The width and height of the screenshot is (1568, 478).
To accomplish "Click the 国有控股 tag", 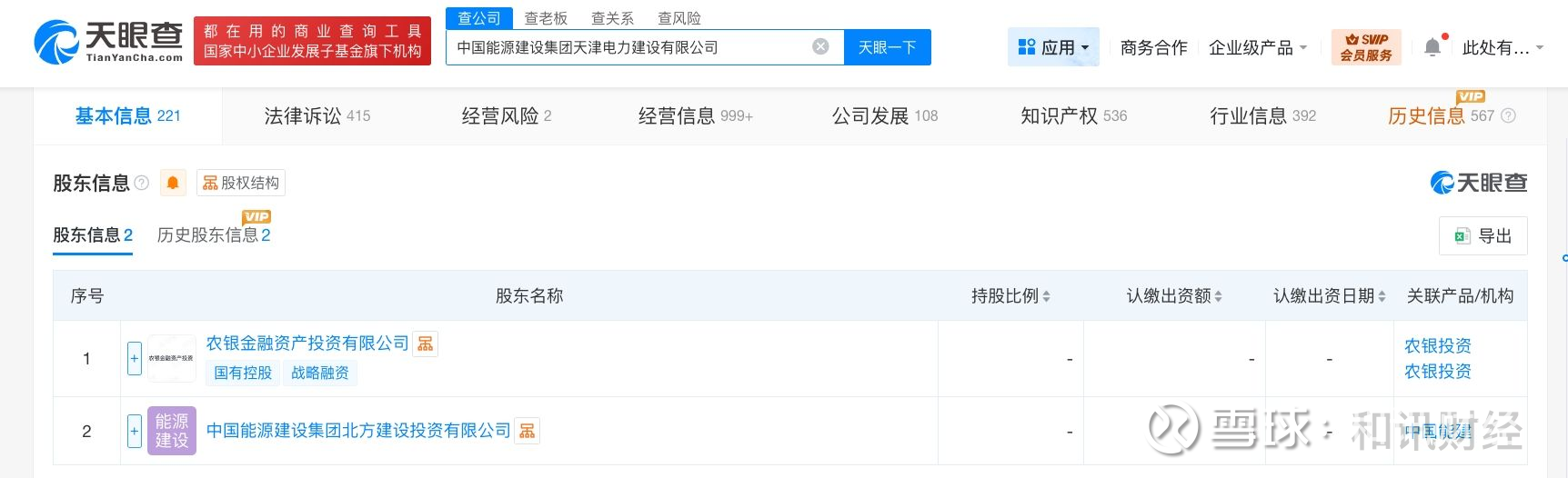I will pos(243,373).
